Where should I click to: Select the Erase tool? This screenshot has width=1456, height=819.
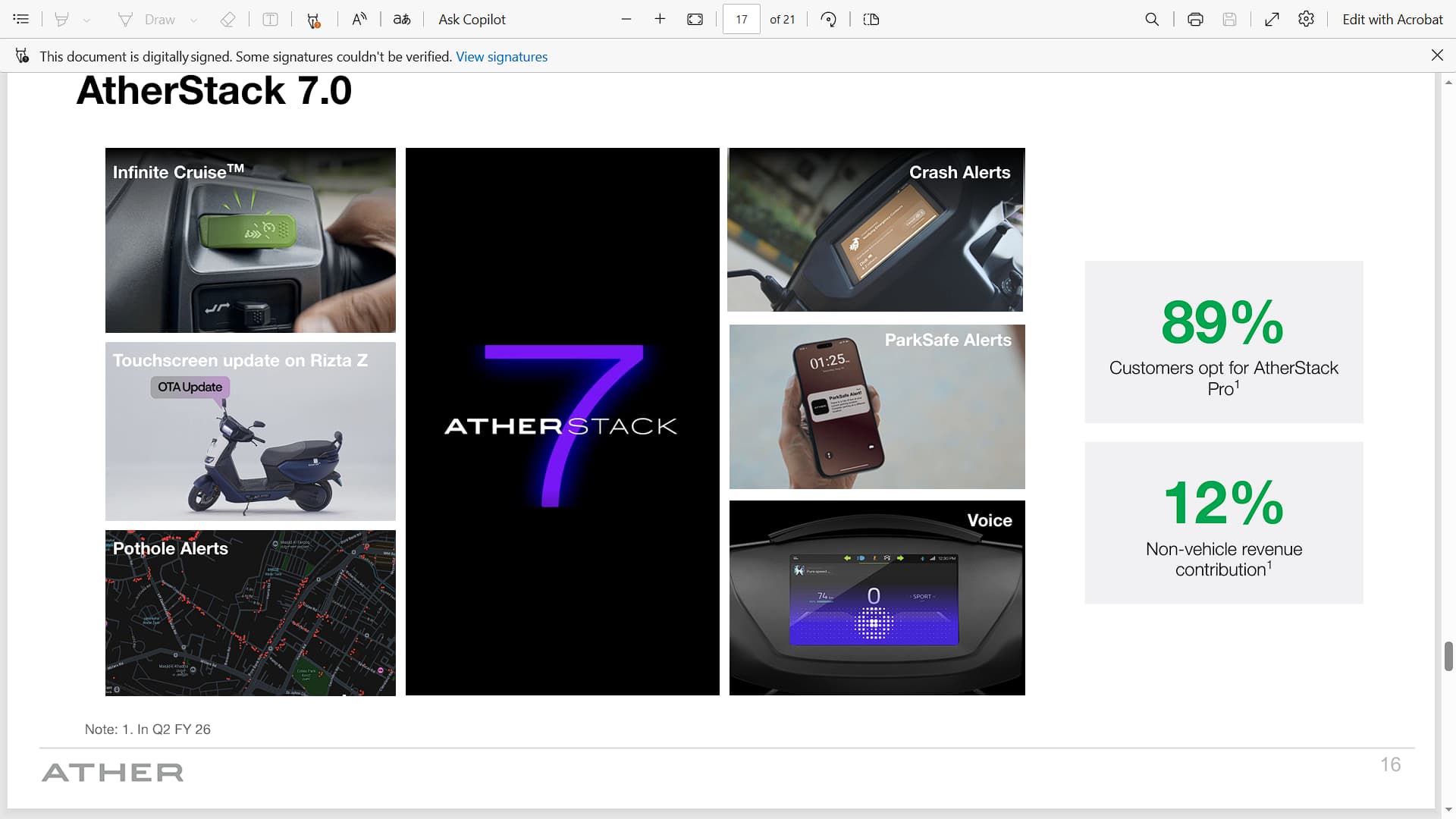(227, 19)
